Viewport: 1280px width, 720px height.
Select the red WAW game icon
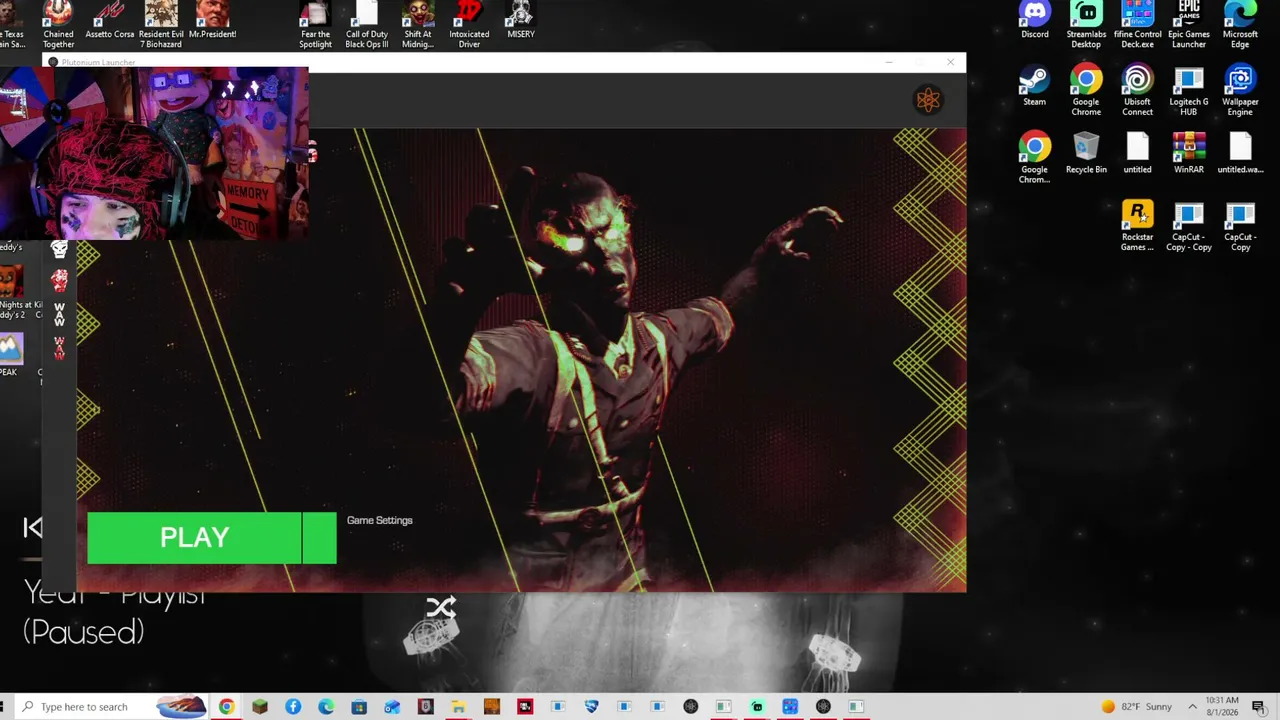click(x=59, y=348)
